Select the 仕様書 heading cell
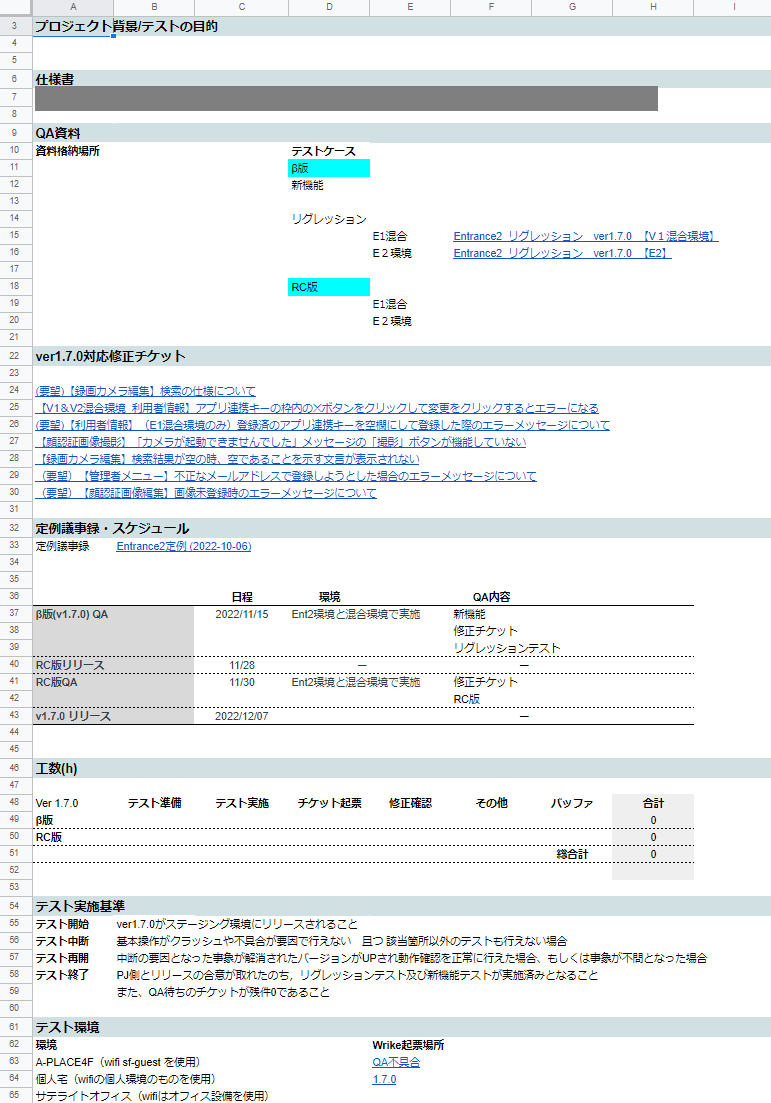Image resolution: width=771 pixels, height=1103 pixels. 55,79
